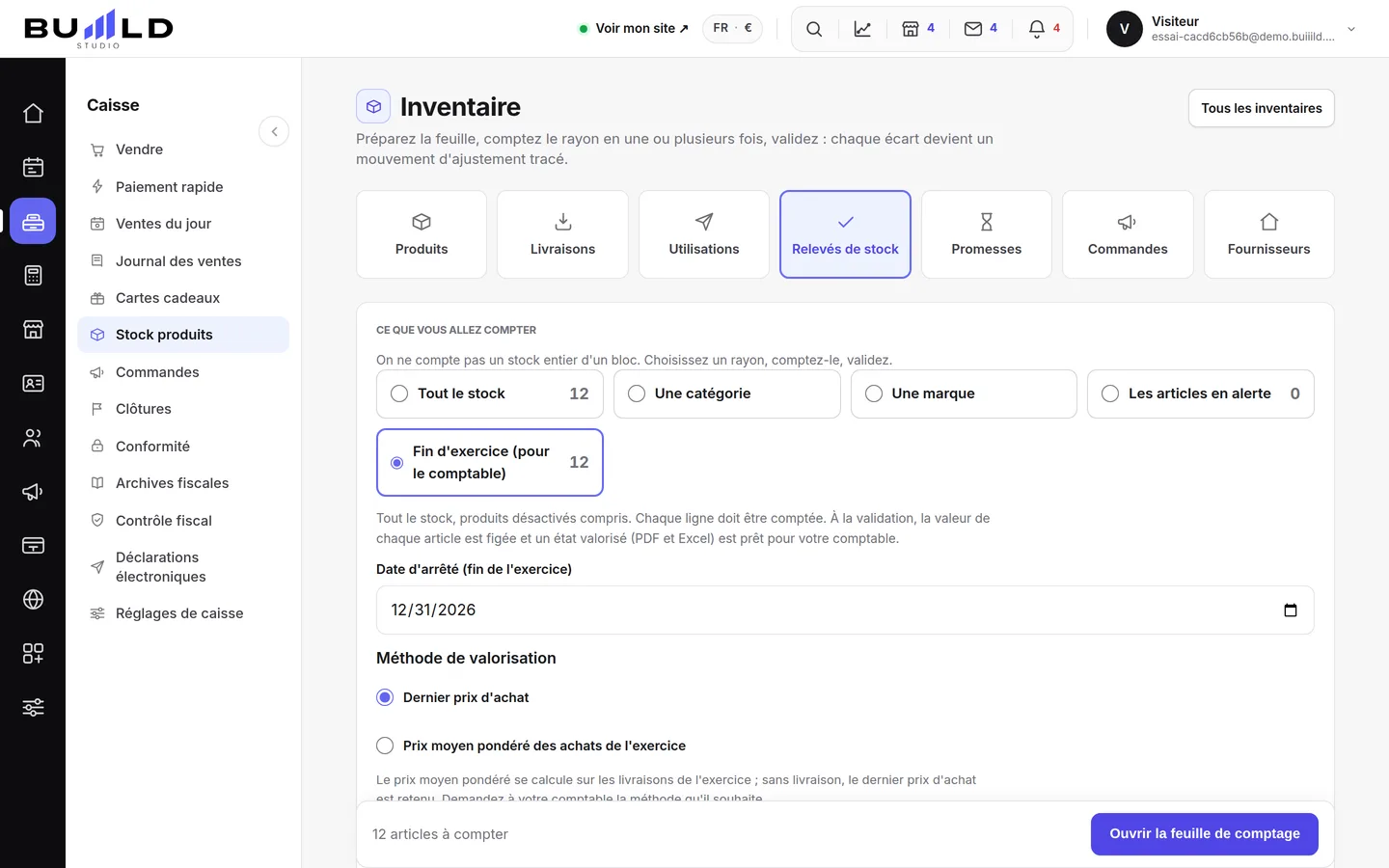The image size is (1389, 868).
Task: Open the contact card icon in left rail
Action: click(33, 384)
